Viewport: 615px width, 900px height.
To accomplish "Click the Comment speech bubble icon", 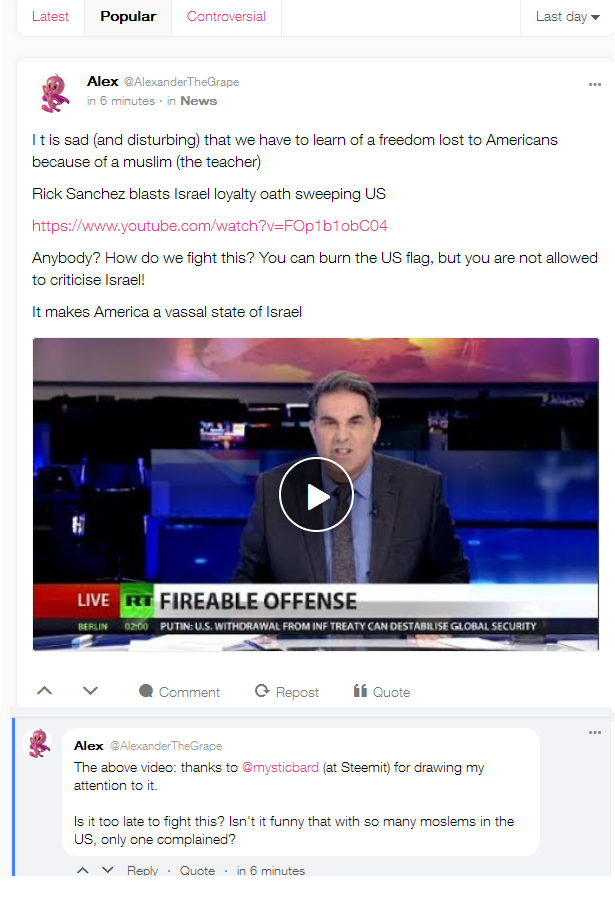I will pos(146,691).
